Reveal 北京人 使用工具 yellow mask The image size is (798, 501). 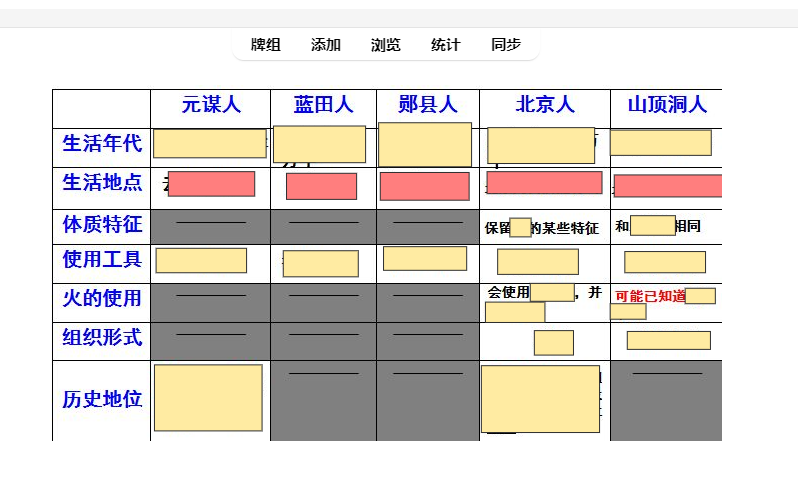[x=538, y=262]
